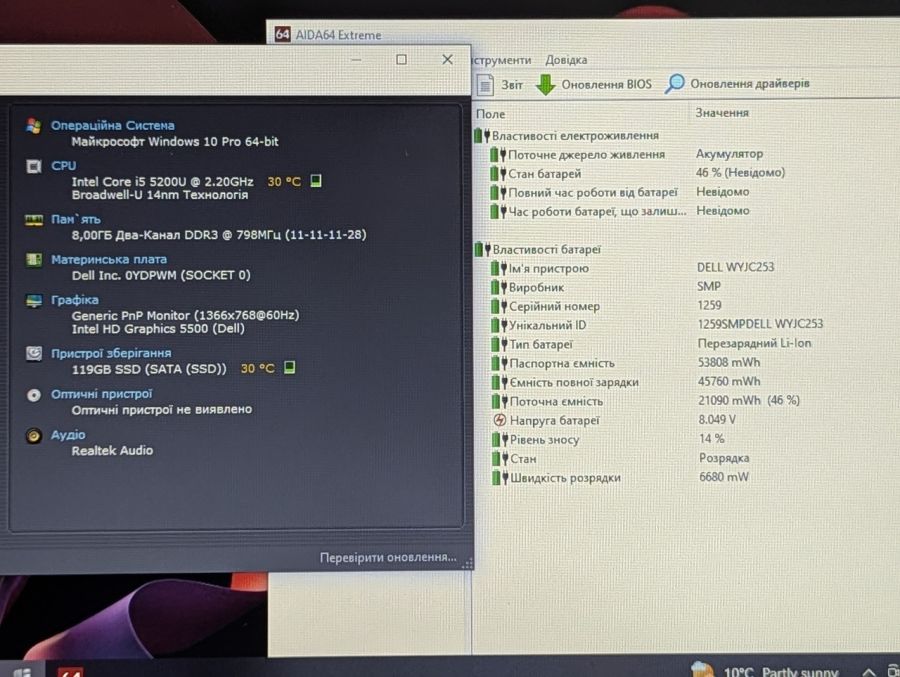Open the weather widget in taskbar

pyautogui.click(x=765, y=671)
